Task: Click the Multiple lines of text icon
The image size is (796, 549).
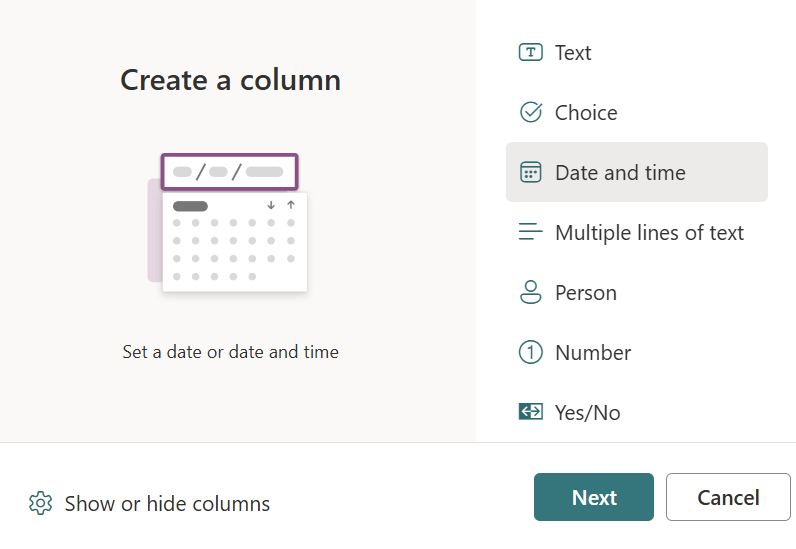Action: tap(530, 233)
